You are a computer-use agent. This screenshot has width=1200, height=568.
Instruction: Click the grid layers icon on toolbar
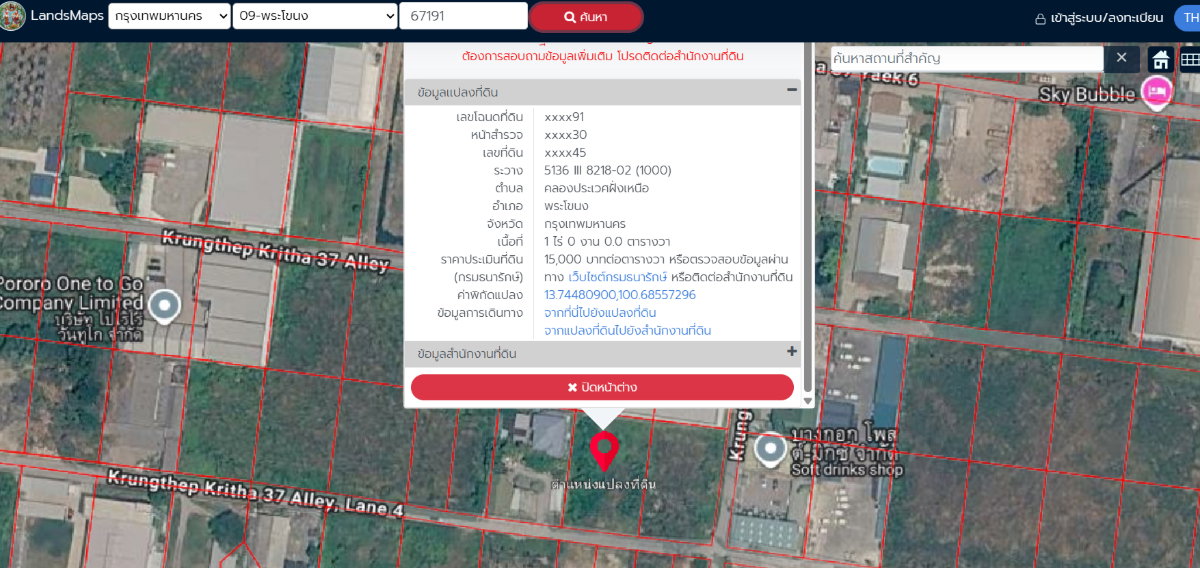[x=1188, y=59]
